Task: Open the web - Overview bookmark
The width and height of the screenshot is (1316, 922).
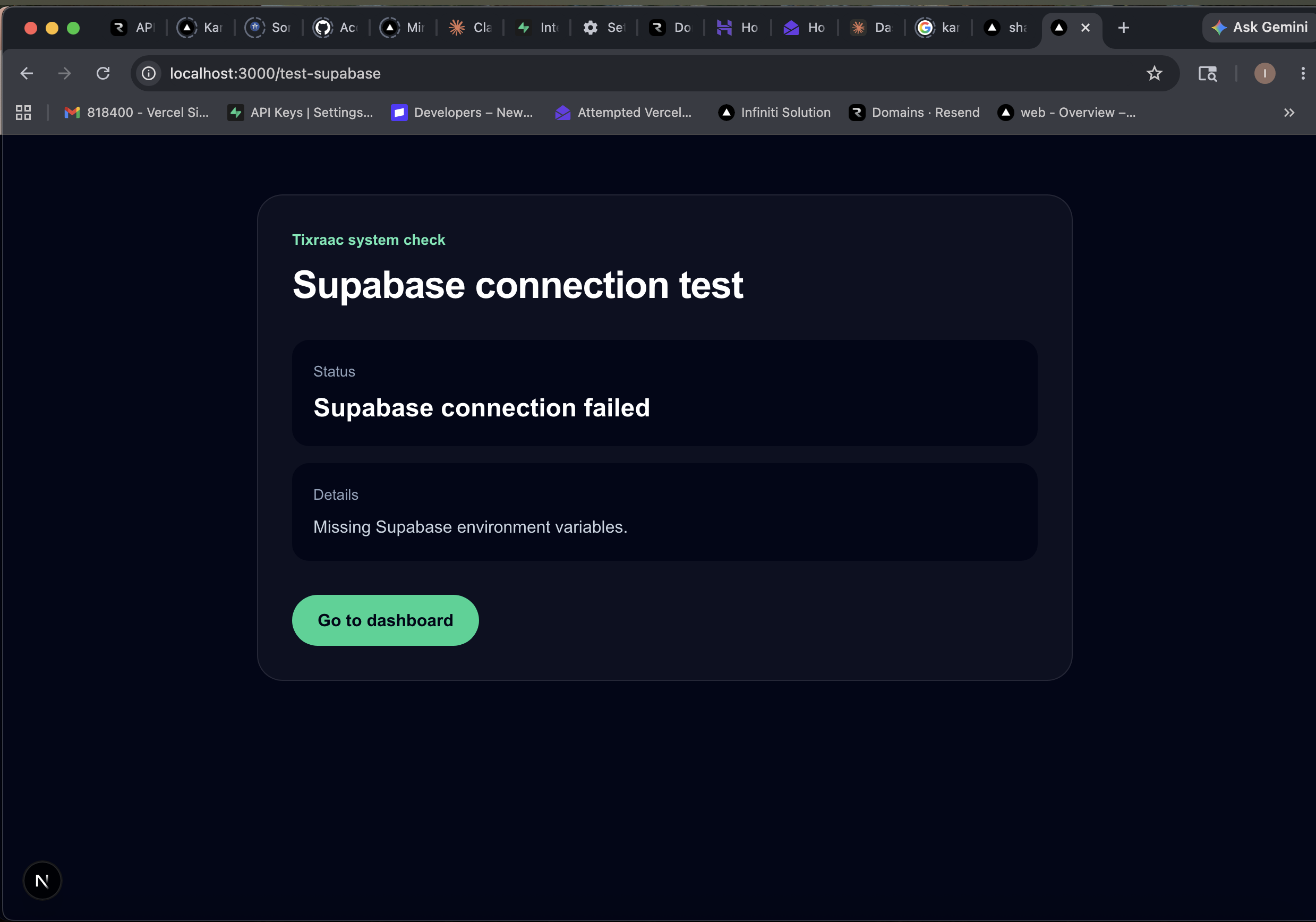Action: [x=1067, y=113]
